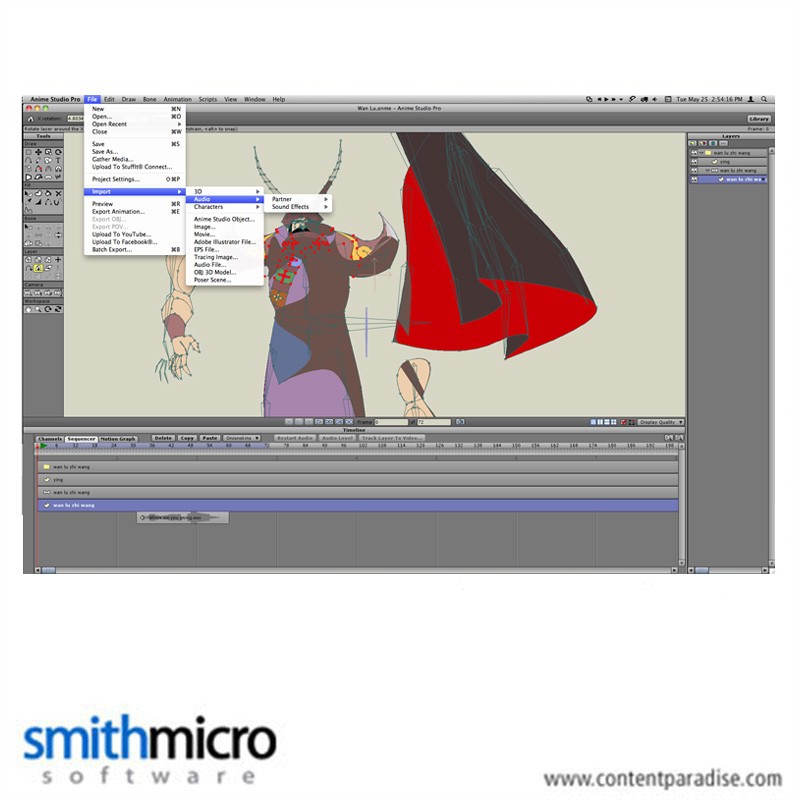Click the timeline zoom icon at right

680,438
